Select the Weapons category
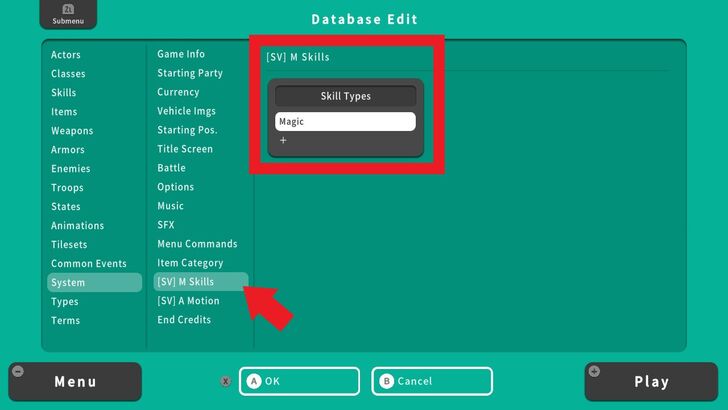Screen dimensions: 728x410 [72, 131]
